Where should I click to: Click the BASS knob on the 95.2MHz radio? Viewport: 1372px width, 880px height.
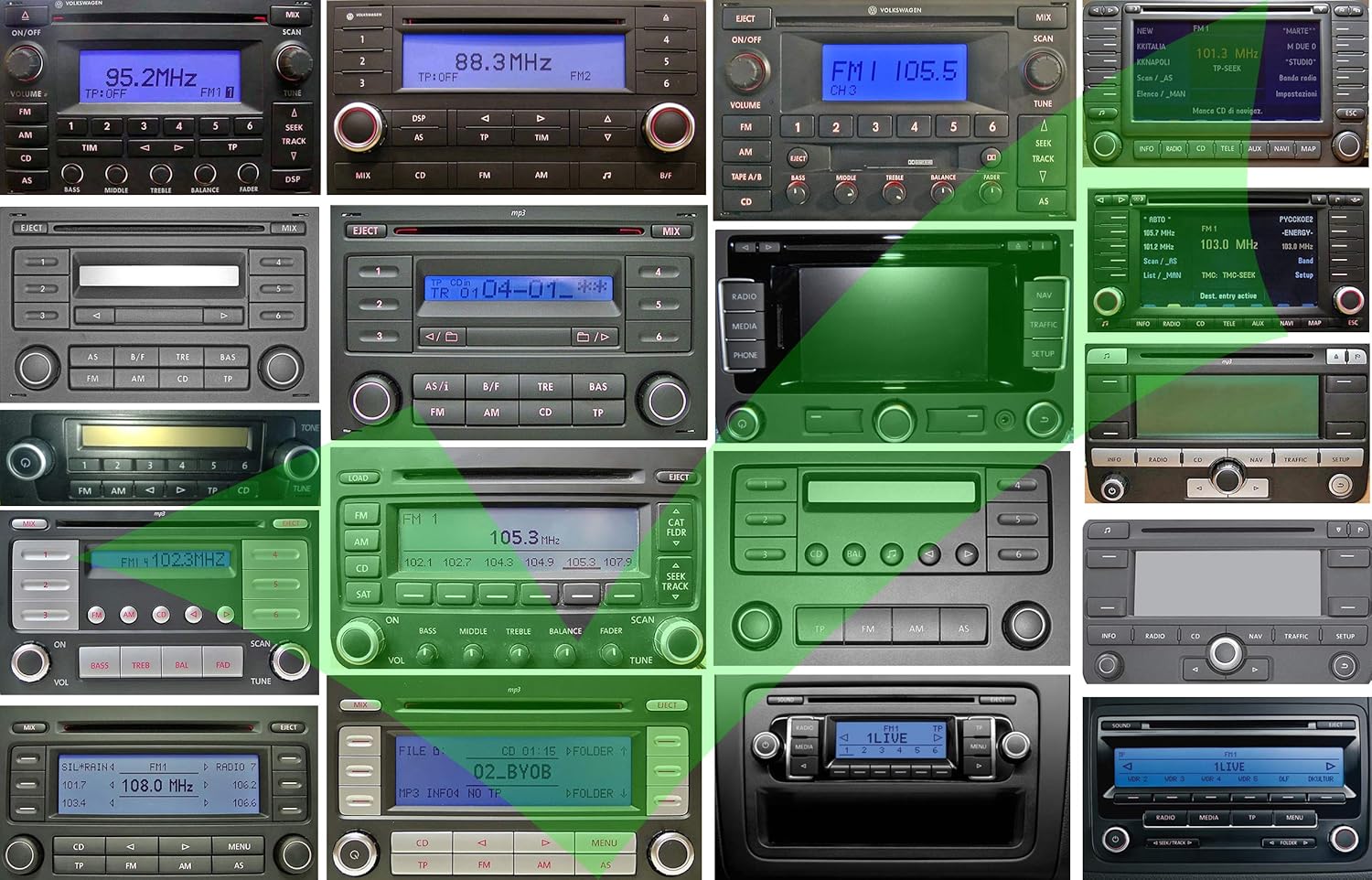pyautogui.click(x=72, y=173)
